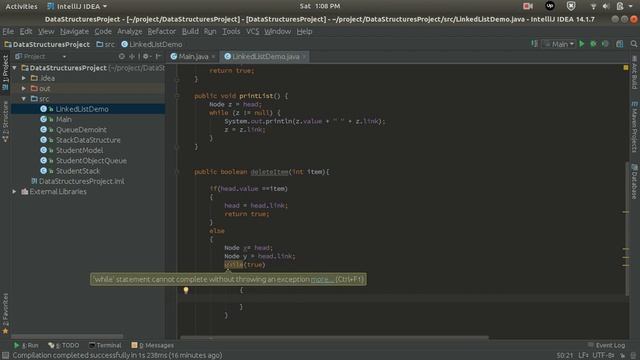
Task: Select StudentObjectQueue in project tree
Action: (91, 160)
